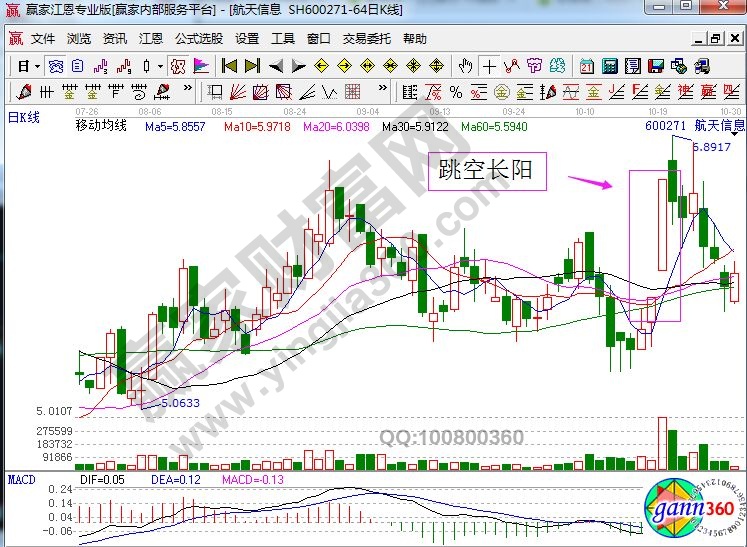Click the 日K线 chart label
Image resolution: width=747 pixels, height=547 pixels.
pos(24,117)
